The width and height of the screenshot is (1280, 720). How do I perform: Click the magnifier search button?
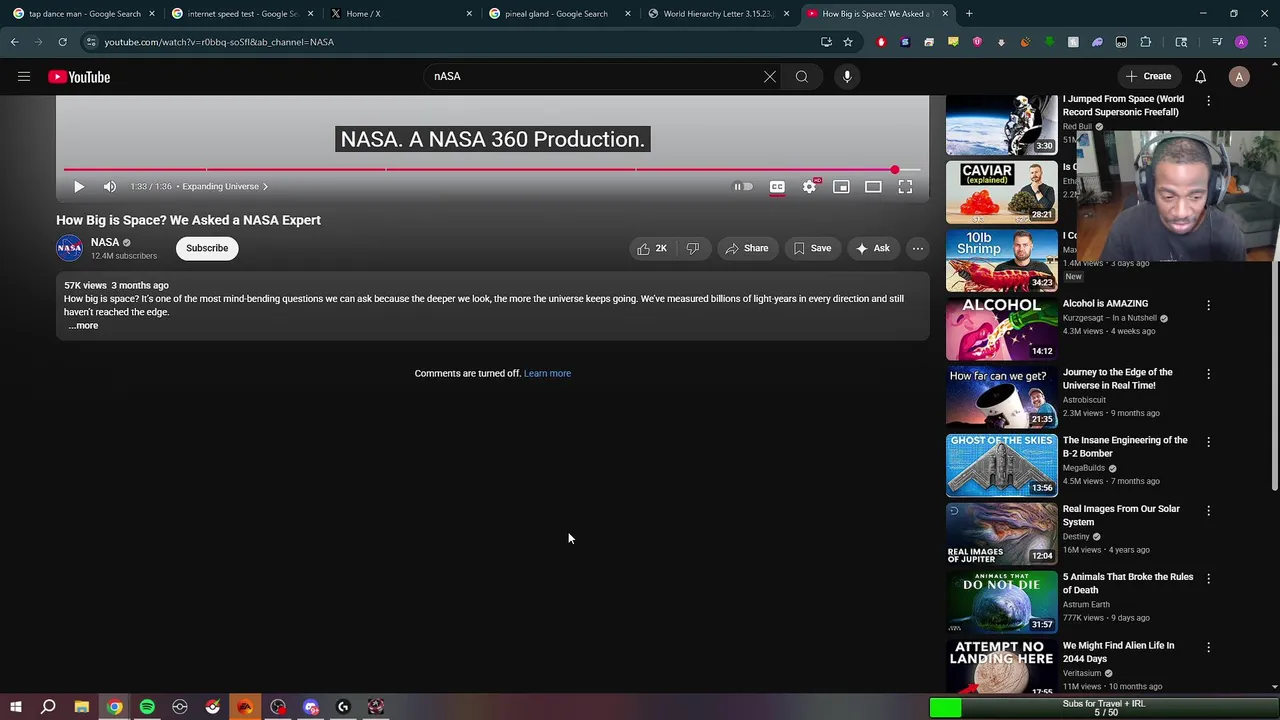click(802, 76)
